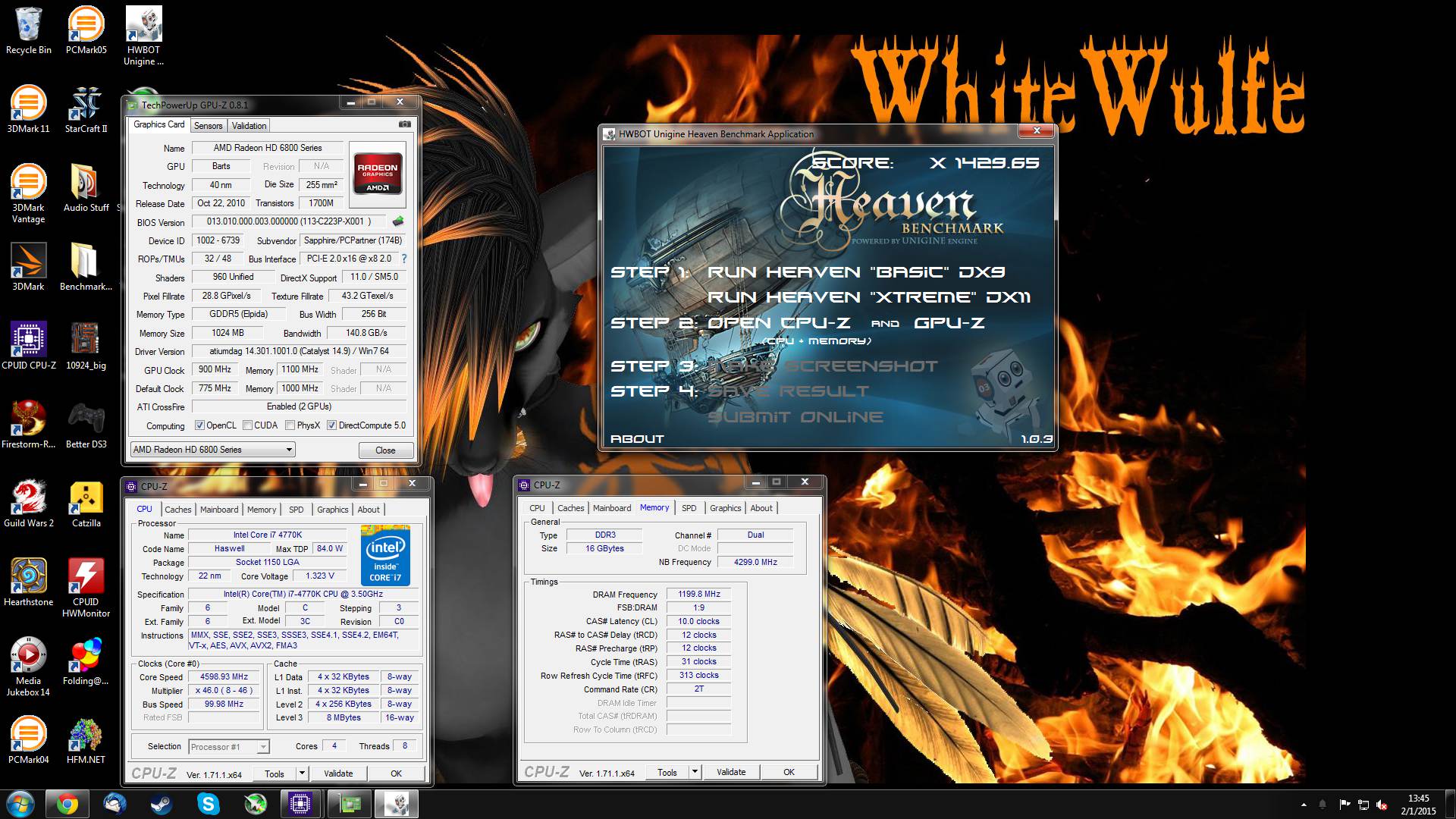Open Skype from the taskbar

coord(208,804)
